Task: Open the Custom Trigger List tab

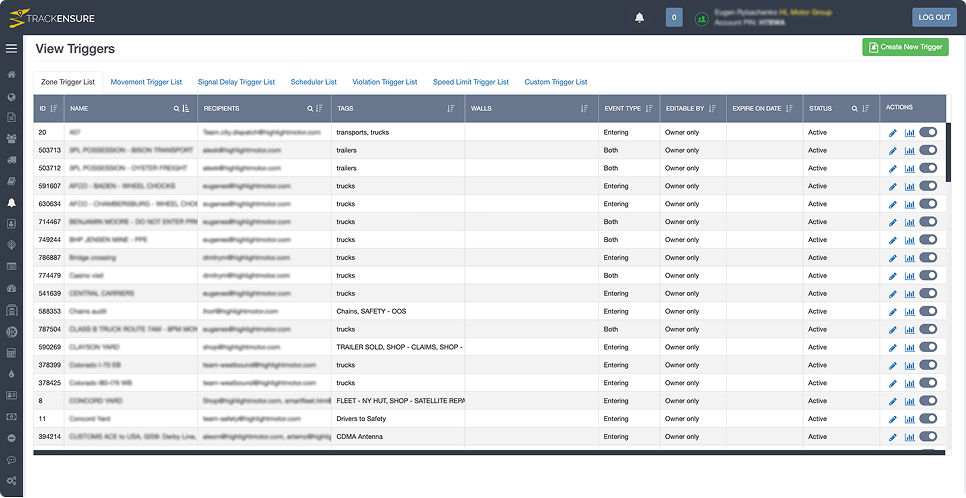Action: 556,82
